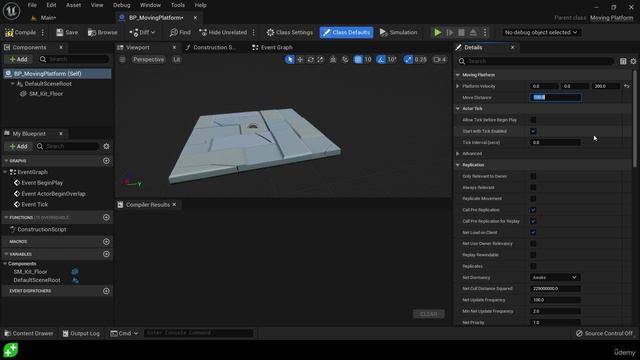Uncheck Call Pre Replication

click(533, 210)
